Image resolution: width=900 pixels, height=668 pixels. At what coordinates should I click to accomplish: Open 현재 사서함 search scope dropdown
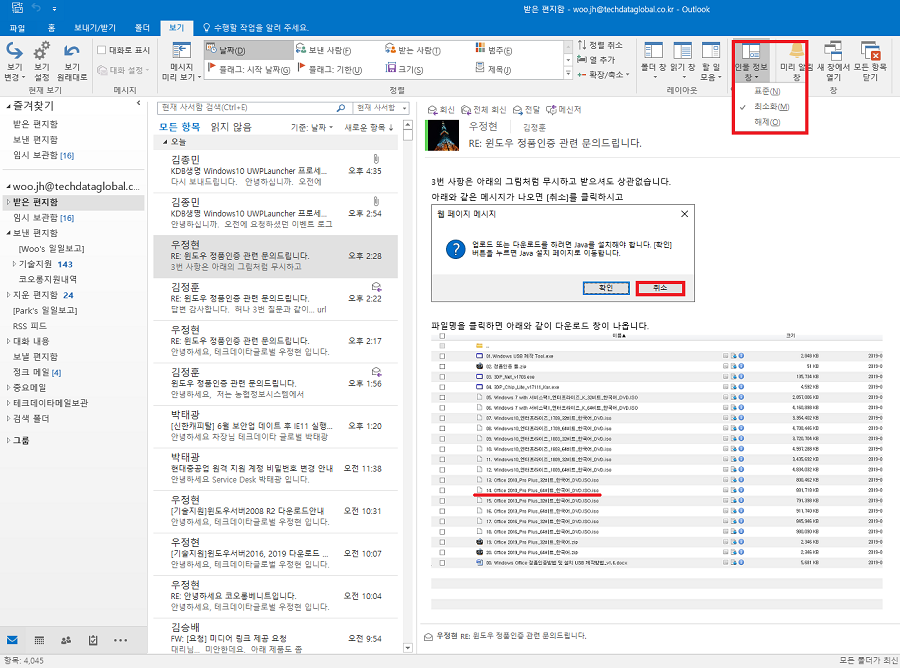point(381,107)
